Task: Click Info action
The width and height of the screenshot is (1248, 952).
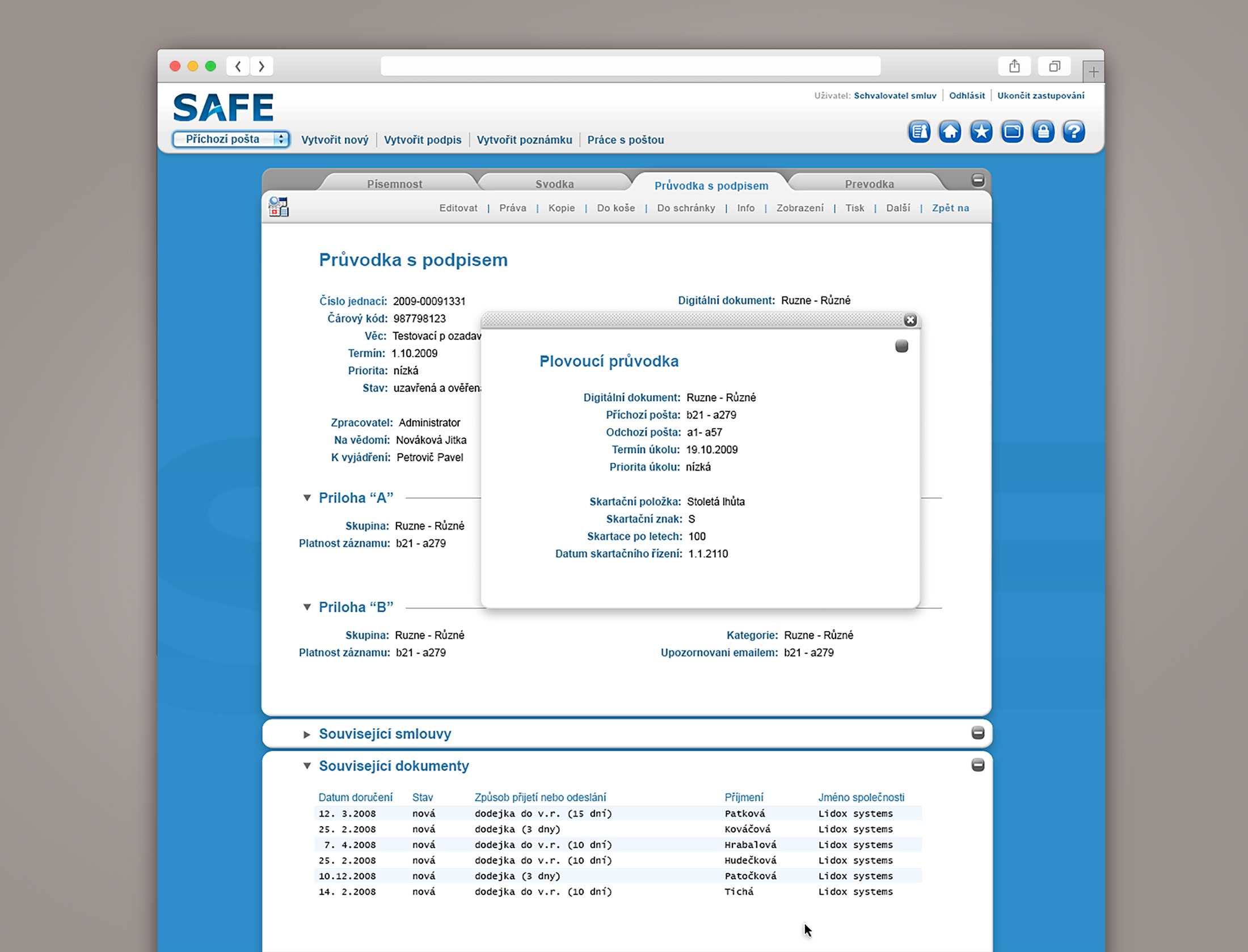Action: (x=746, y=208)
